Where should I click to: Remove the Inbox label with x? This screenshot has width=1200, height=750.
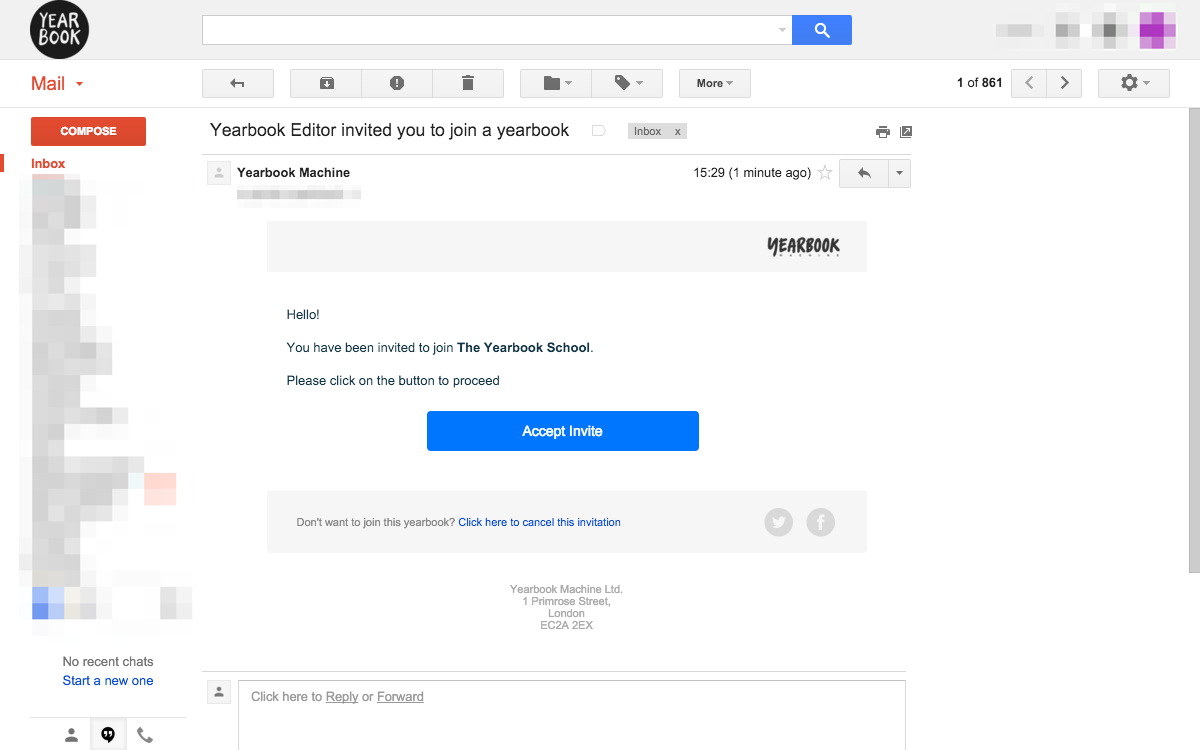click(677, 131)
